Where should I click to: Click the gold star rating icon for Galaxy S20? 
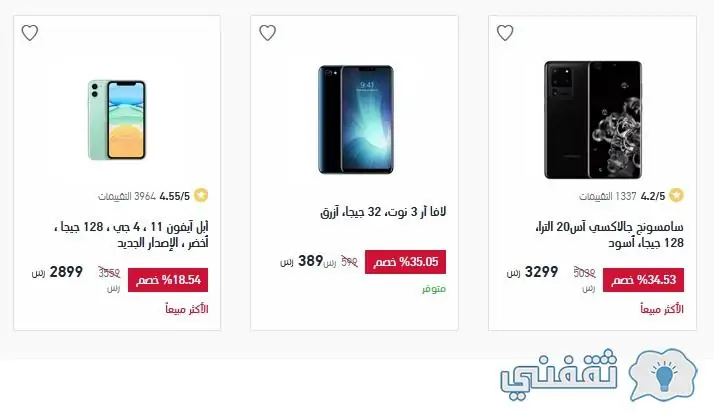click(676, 195)
